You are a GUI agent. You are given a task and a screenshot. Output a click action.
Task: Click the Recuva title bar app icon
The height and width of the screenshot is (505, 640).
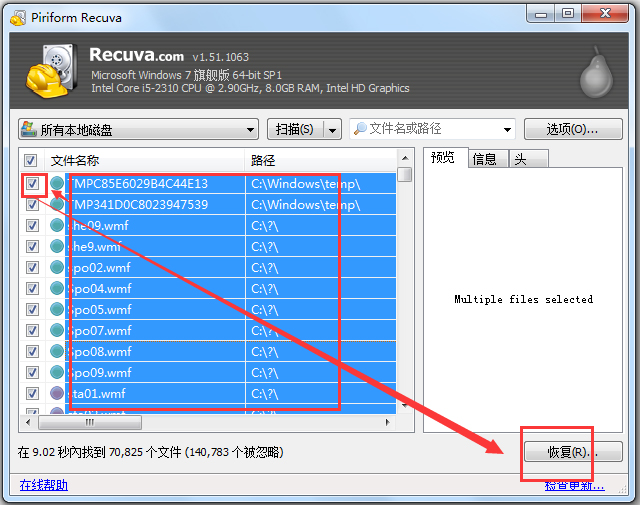pyautogui.click(x=18, y=18)
